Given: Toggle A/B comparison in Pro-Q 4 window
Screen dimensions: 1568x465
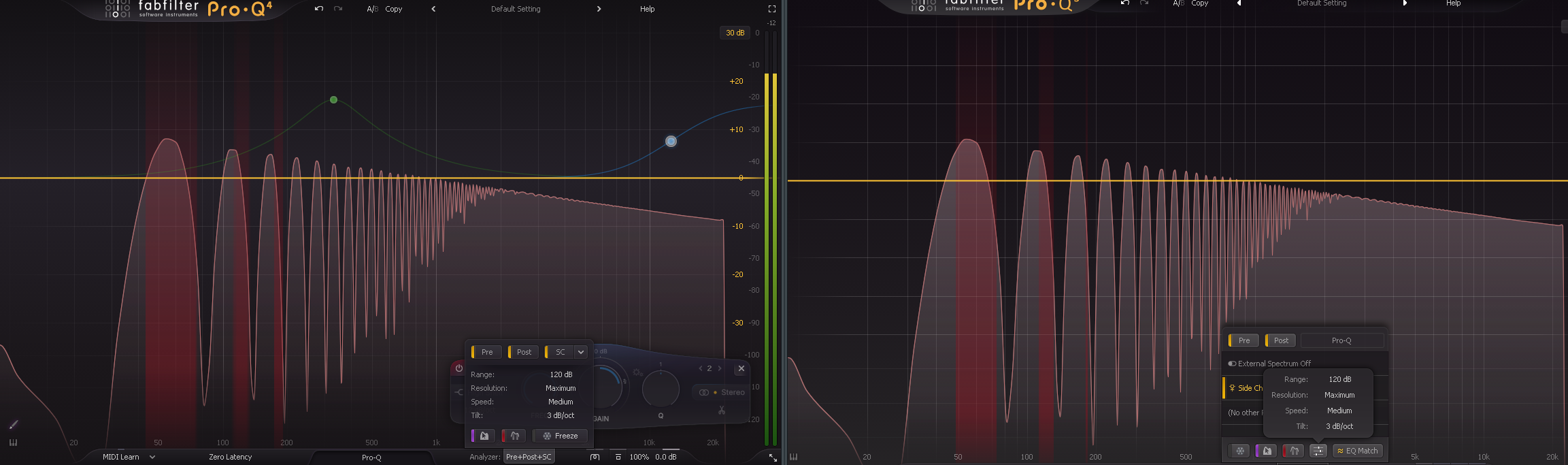Looking at the screenshot, I should click(x=372, y=9).
